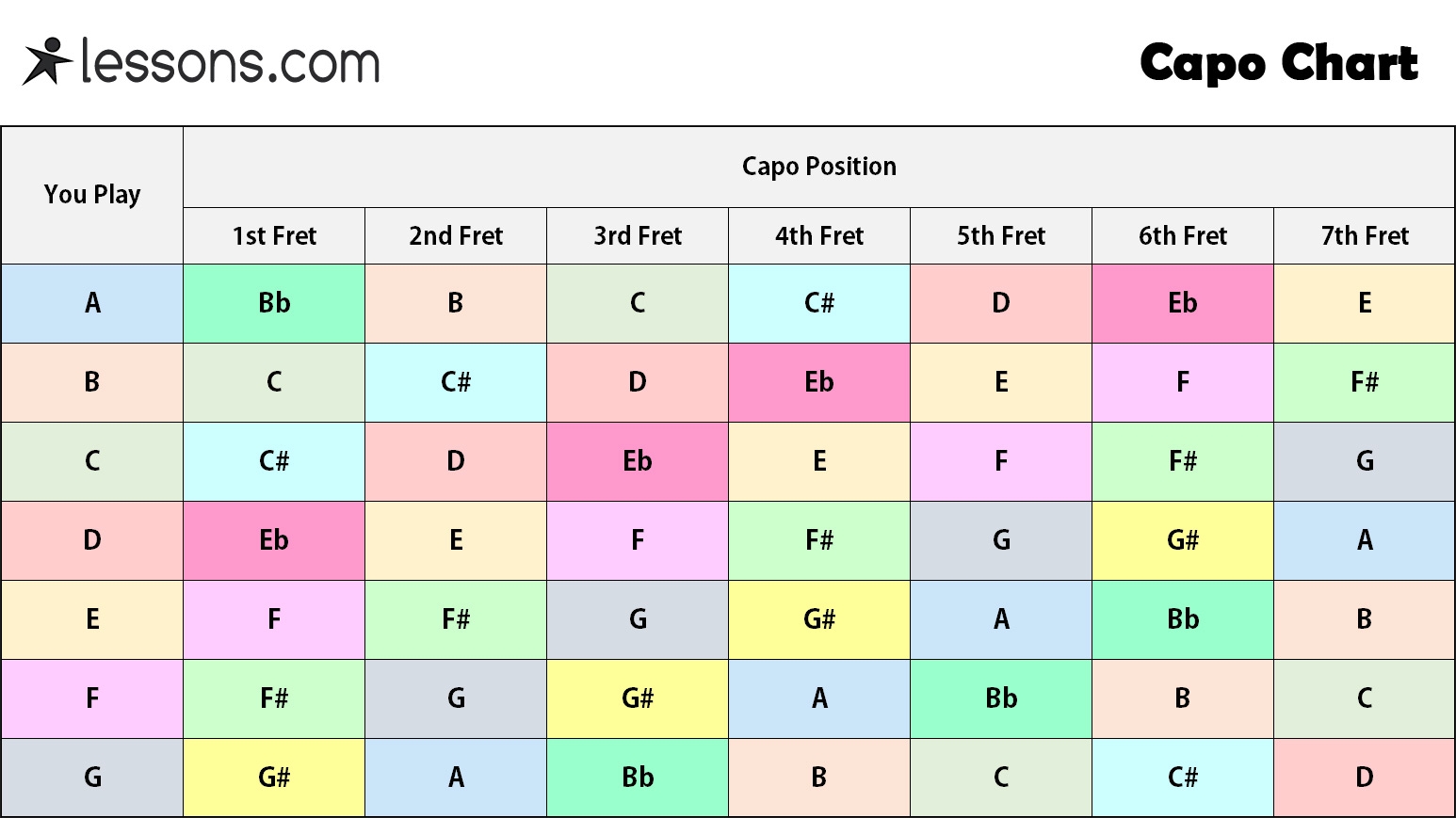Screen dimensions: 1456x818
Task: Click the Capo Chart title
Action: 1278,63
